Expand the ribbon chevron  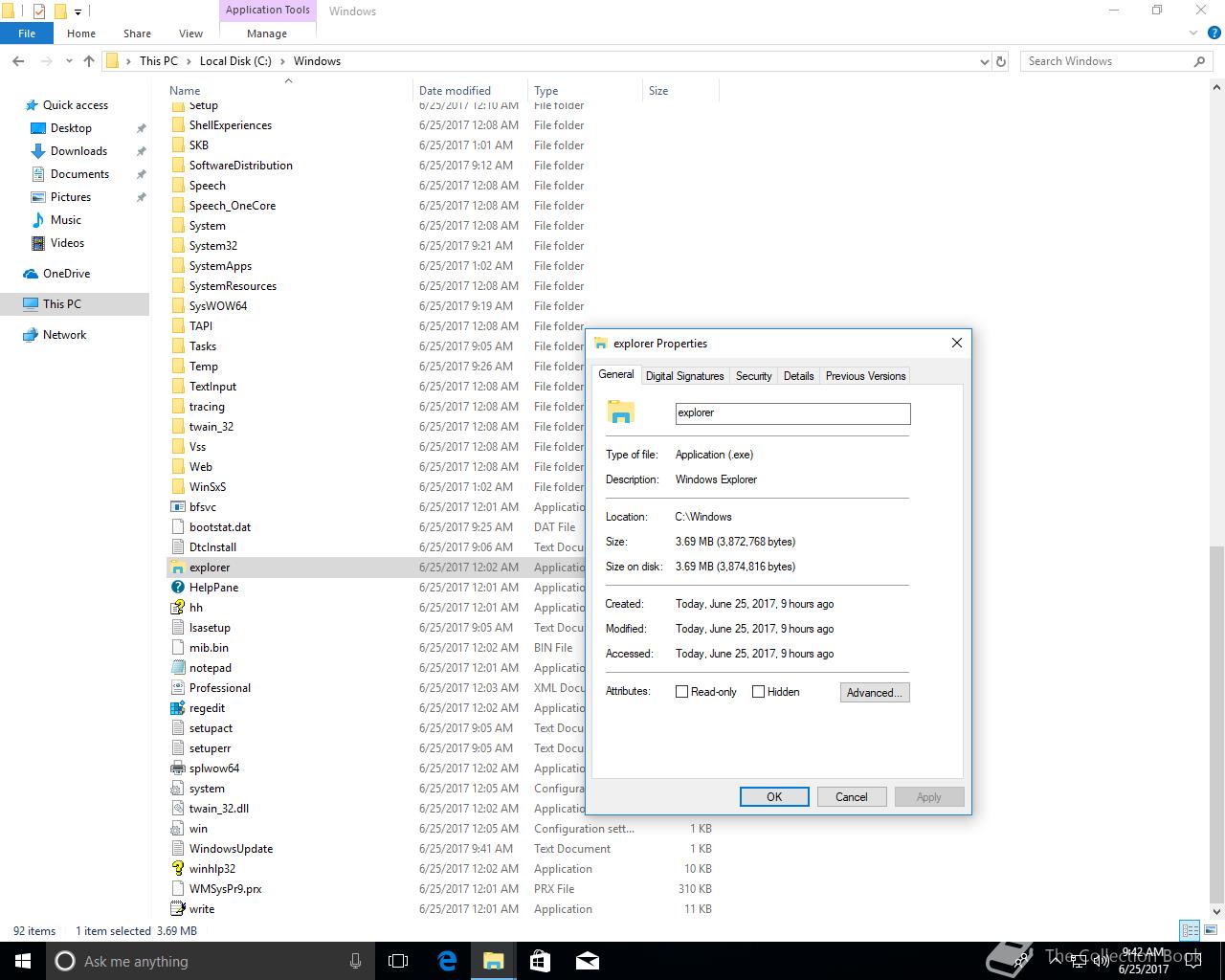pyautogui.click(x=1193, y=33)
